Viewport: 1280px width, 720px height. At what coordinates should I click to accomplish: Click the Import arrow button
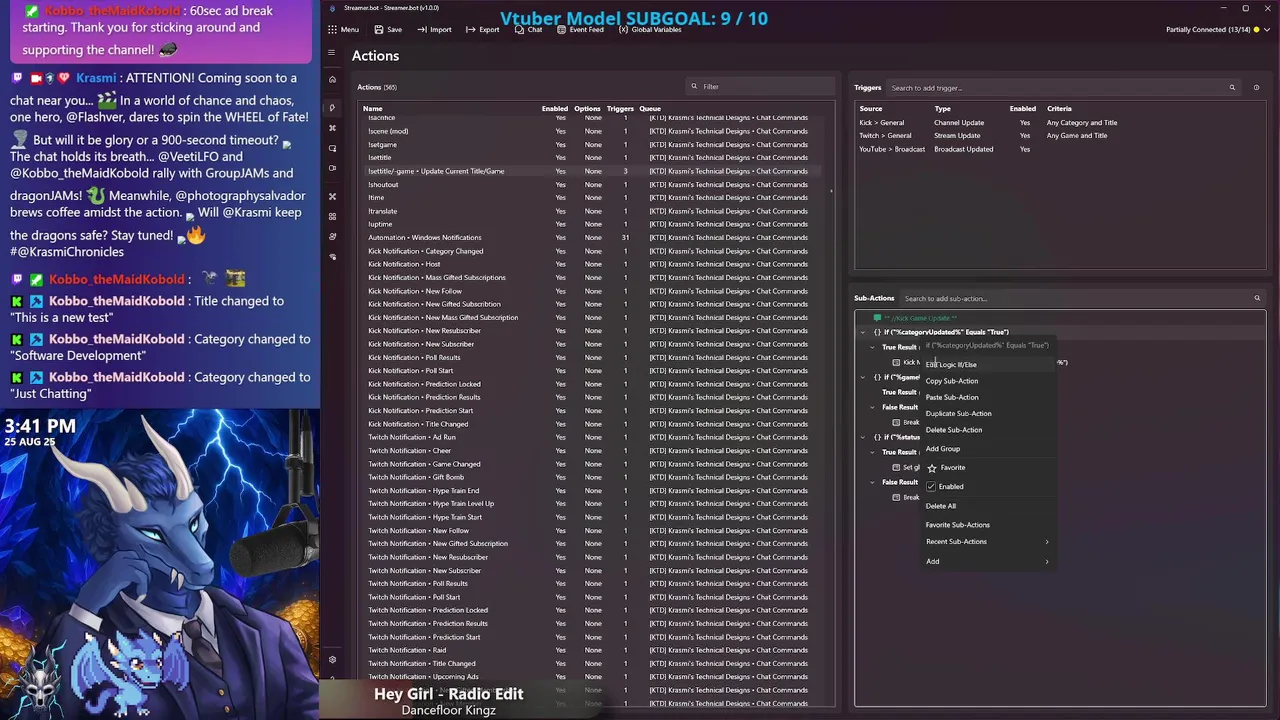(434, 30)
